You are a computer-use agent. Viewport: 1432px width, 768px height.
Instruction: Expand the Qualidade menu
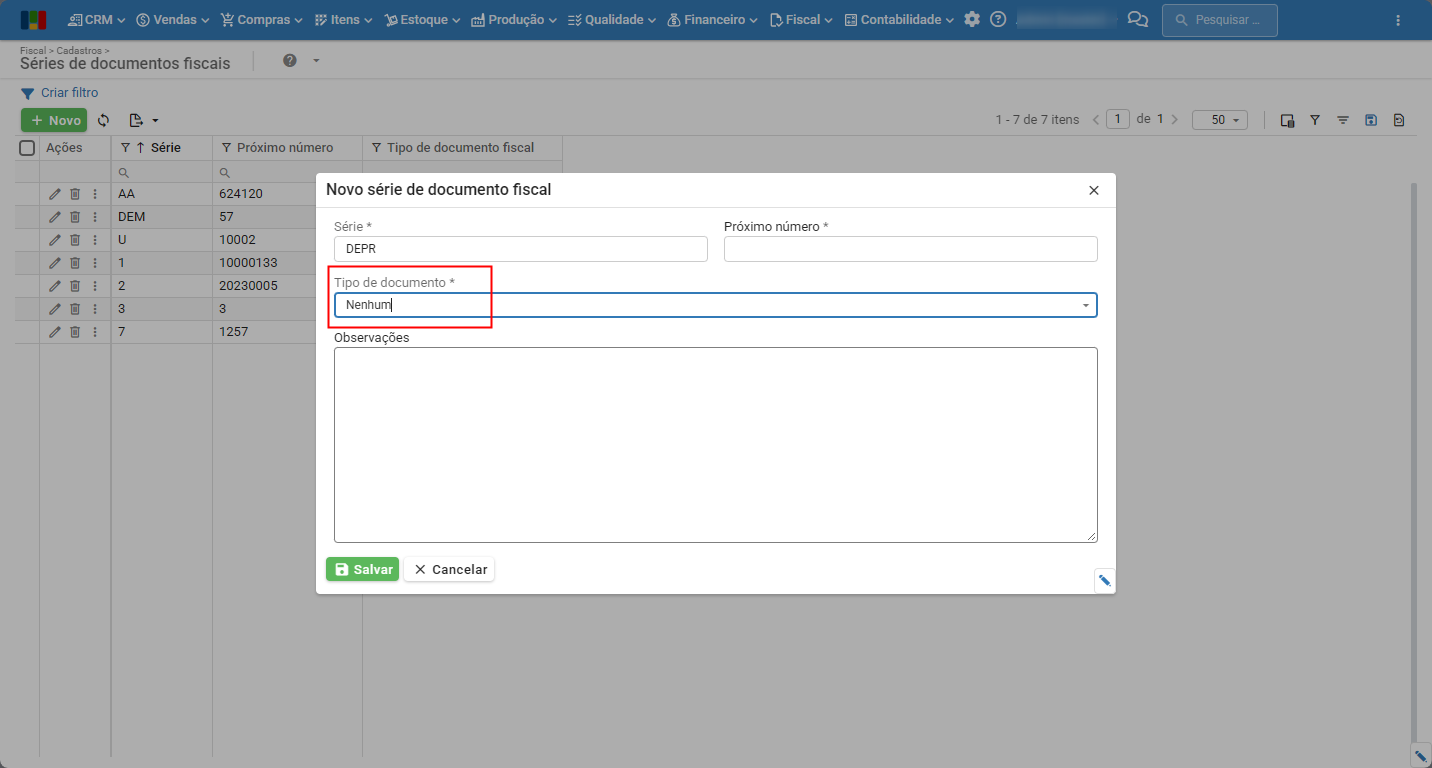[x=612, y=19]
